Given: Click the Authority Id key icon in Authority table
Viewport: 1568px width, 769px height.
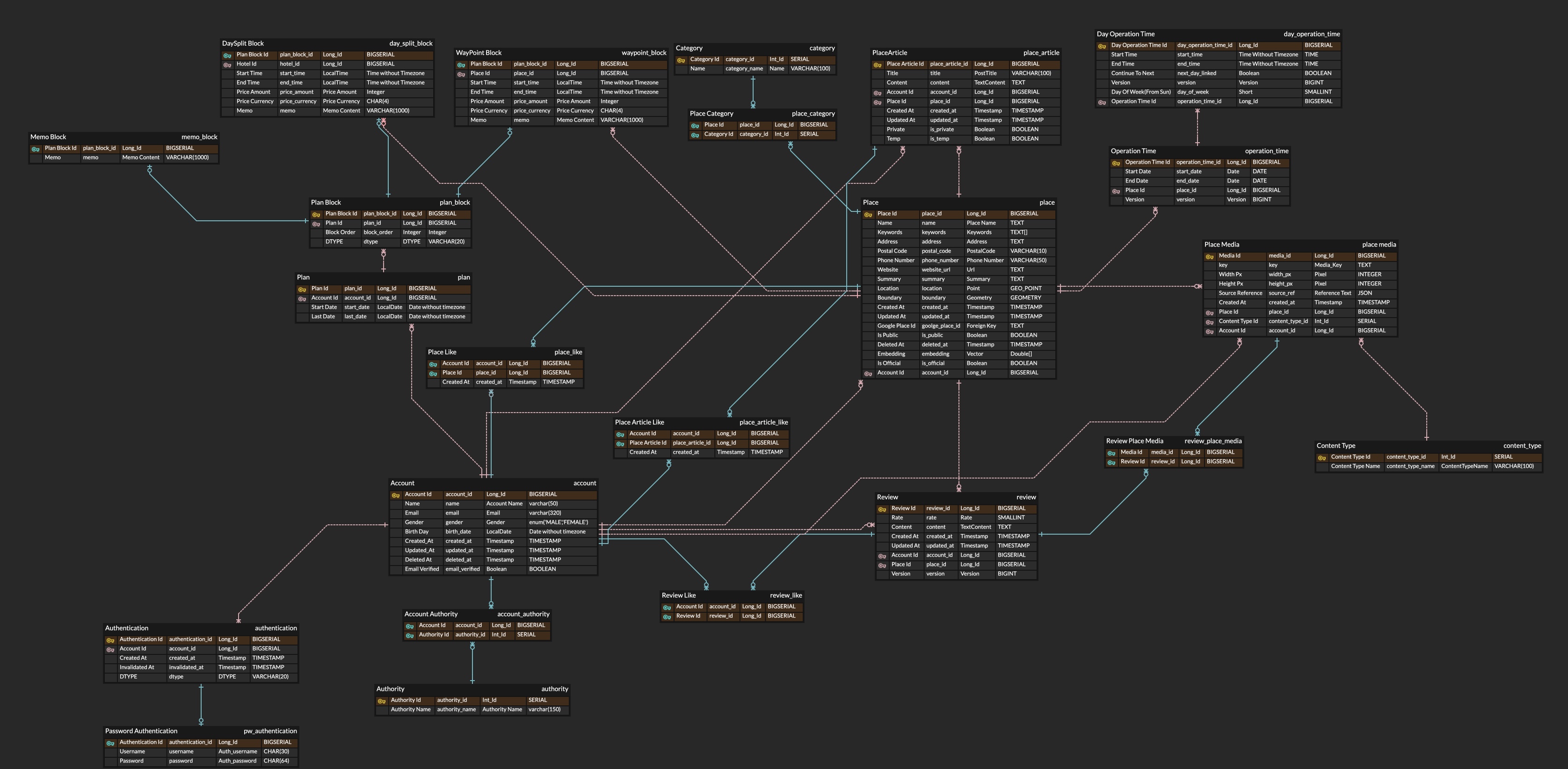Looking at the screenshot, I should (382, 701).
